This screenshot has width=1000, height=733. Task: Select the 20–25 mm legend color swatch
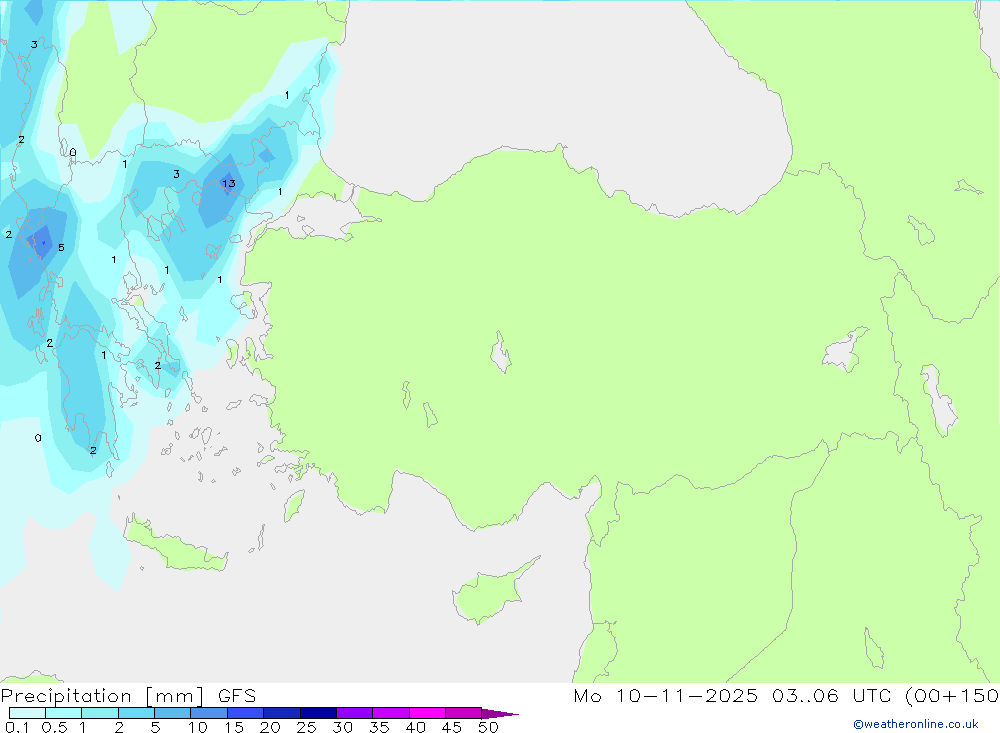pos(282,713)
